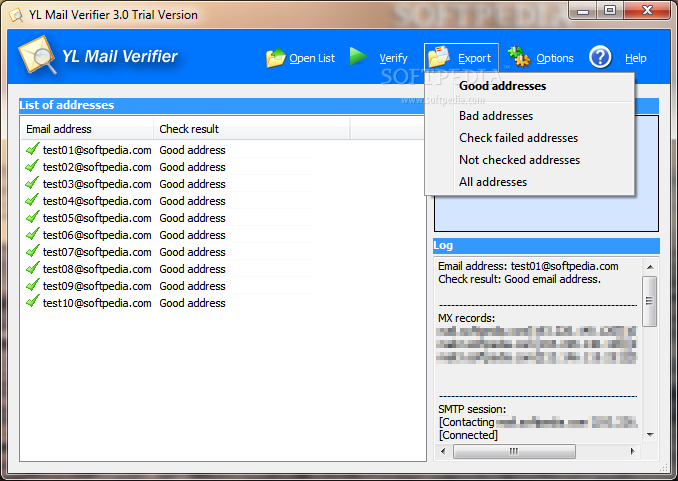Click the green checkmark beside test09@softpedia.com
Image resolution: width=678 pixels, height=481 pixels.
click(x=32, y=285)
